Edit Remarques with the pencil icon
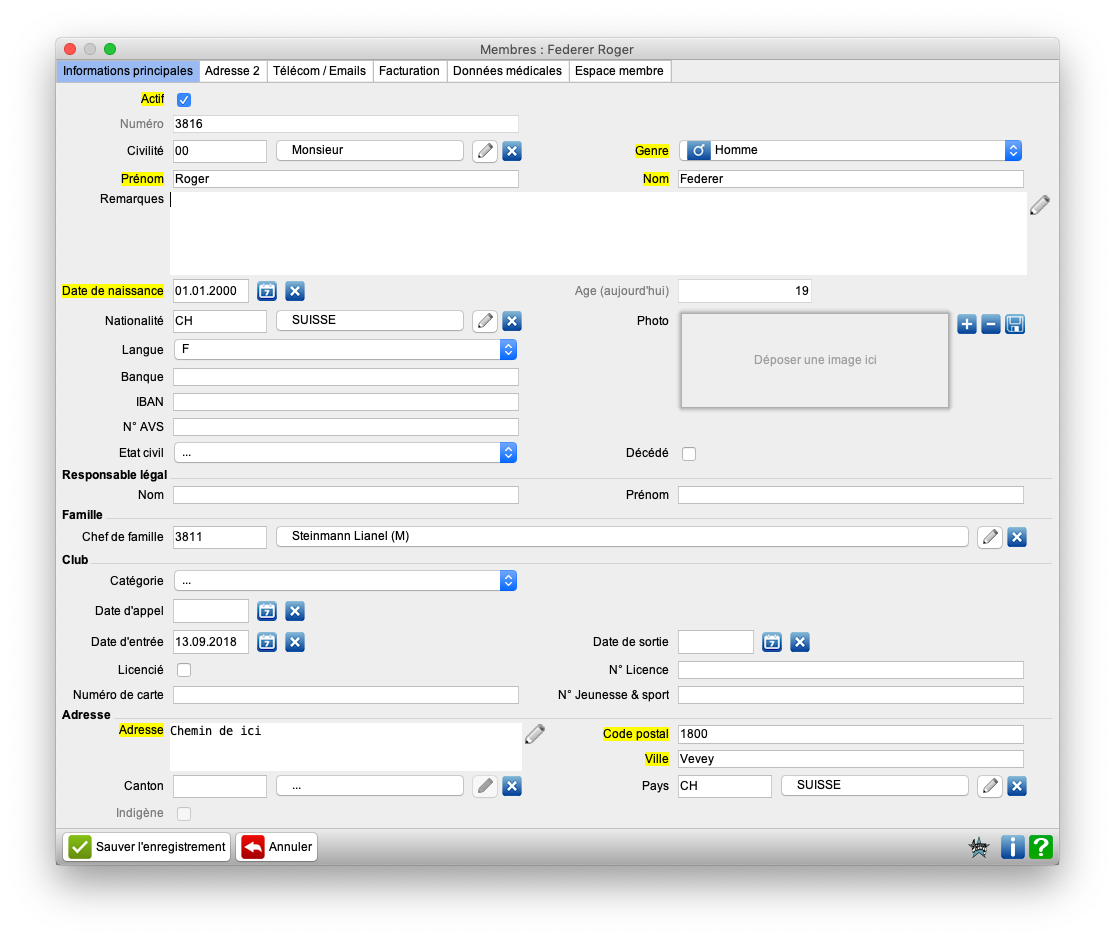This screenshot has width=1115, height=939. pos(1040,205)
